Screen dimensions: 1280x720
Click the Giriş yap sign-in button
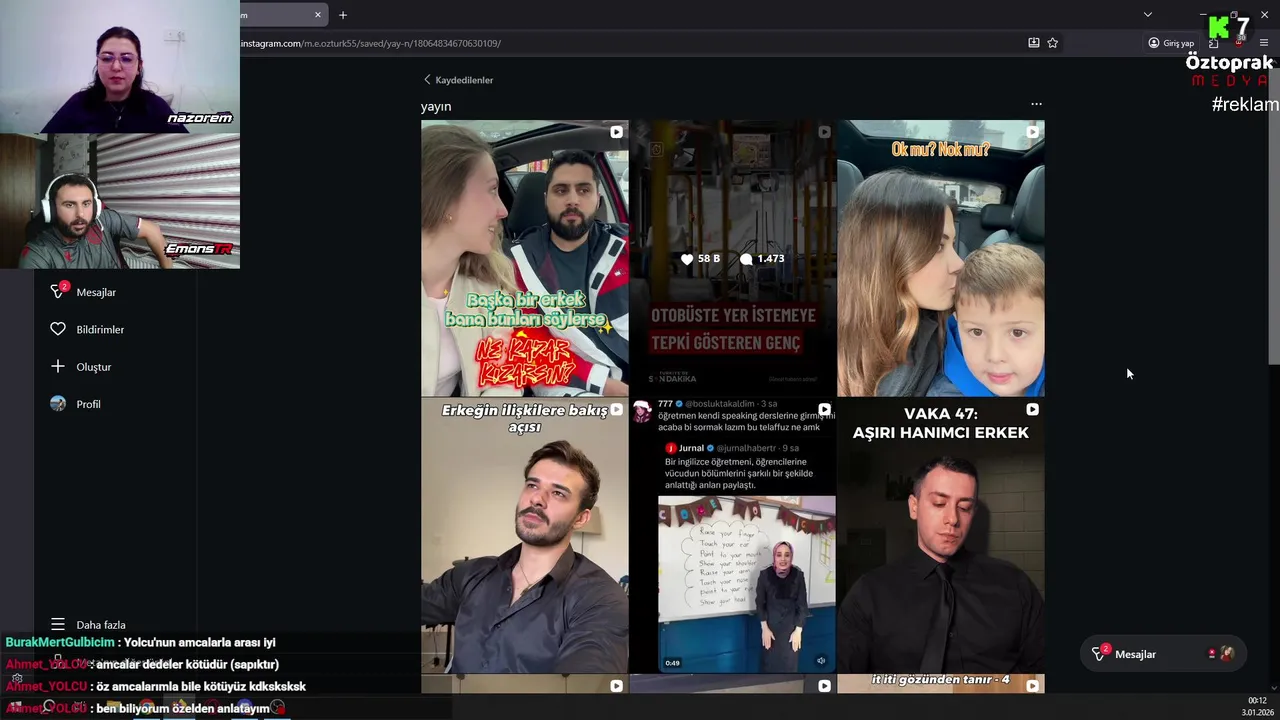tap(1171, 43)
